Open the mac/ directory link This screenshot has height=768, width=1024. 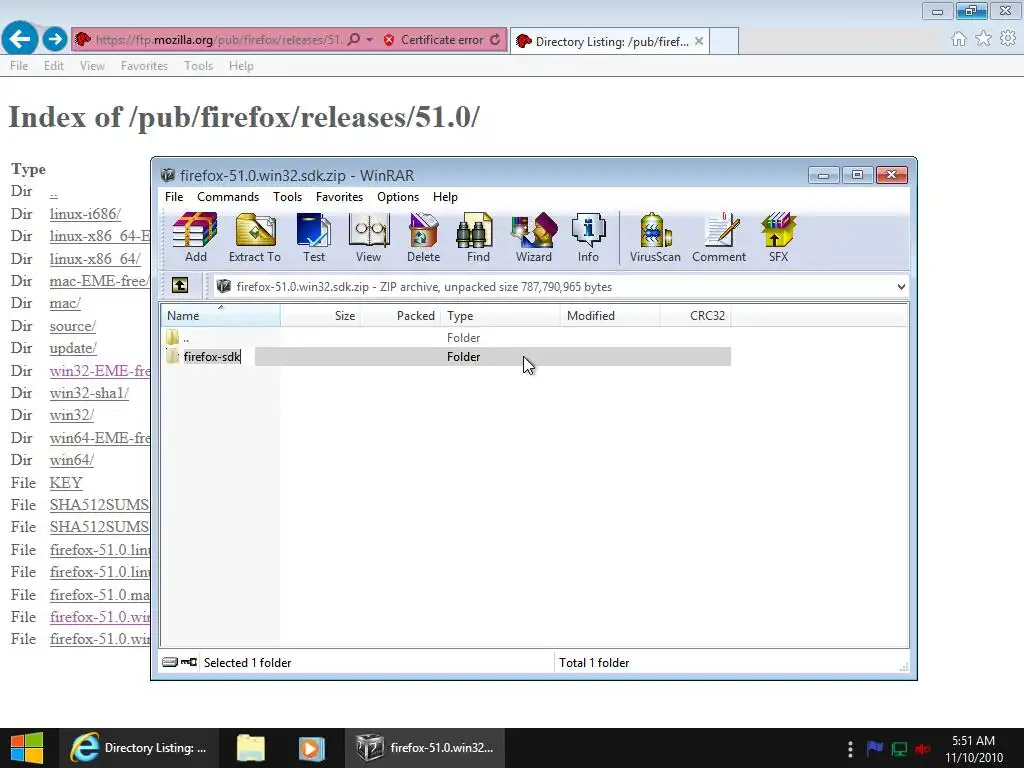pos(65,304)
